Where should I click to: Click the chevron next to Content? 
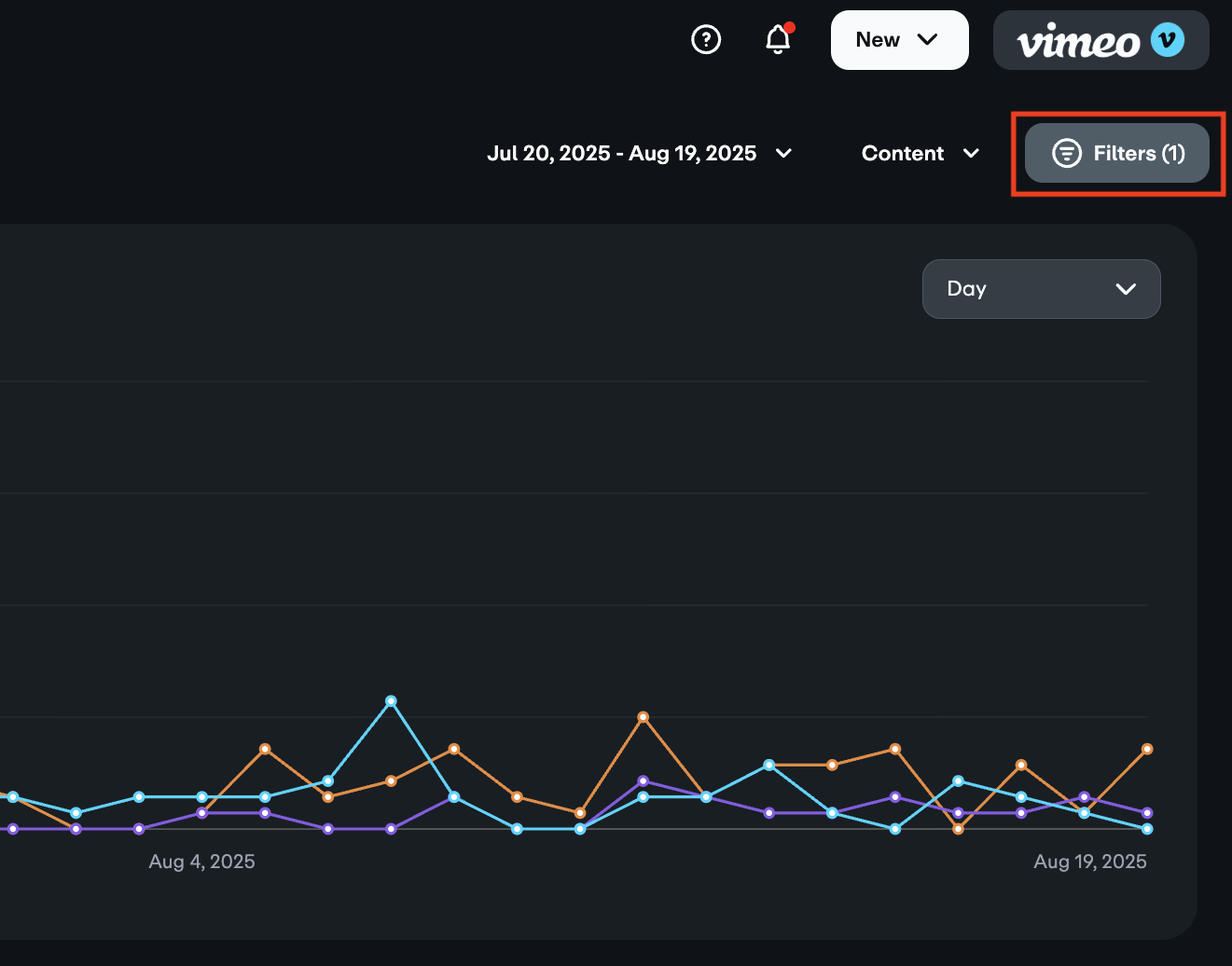[x=971, y=153]
